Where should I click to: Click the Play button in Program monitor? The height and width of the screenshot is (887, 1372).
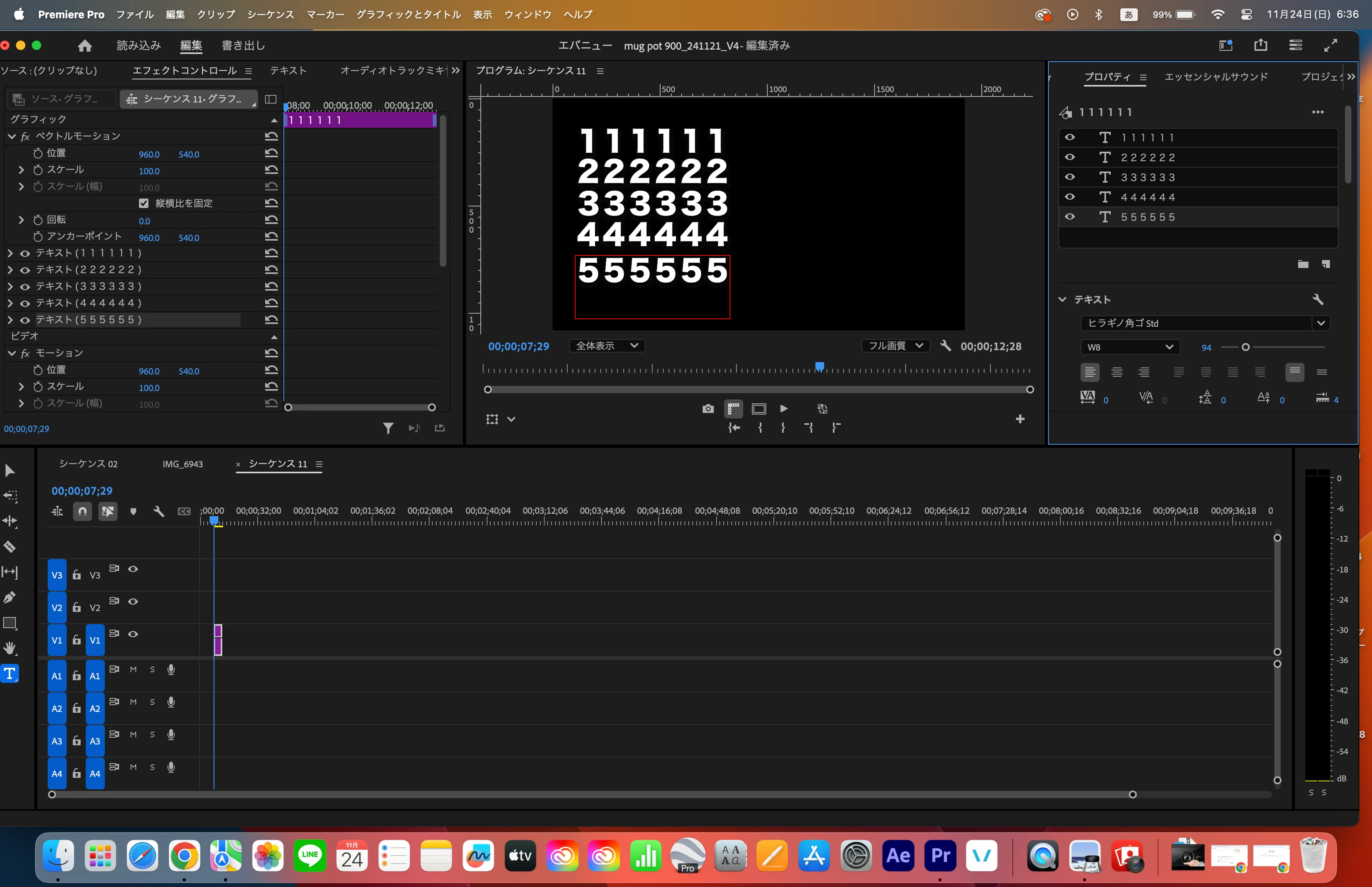tap(784, 409)
